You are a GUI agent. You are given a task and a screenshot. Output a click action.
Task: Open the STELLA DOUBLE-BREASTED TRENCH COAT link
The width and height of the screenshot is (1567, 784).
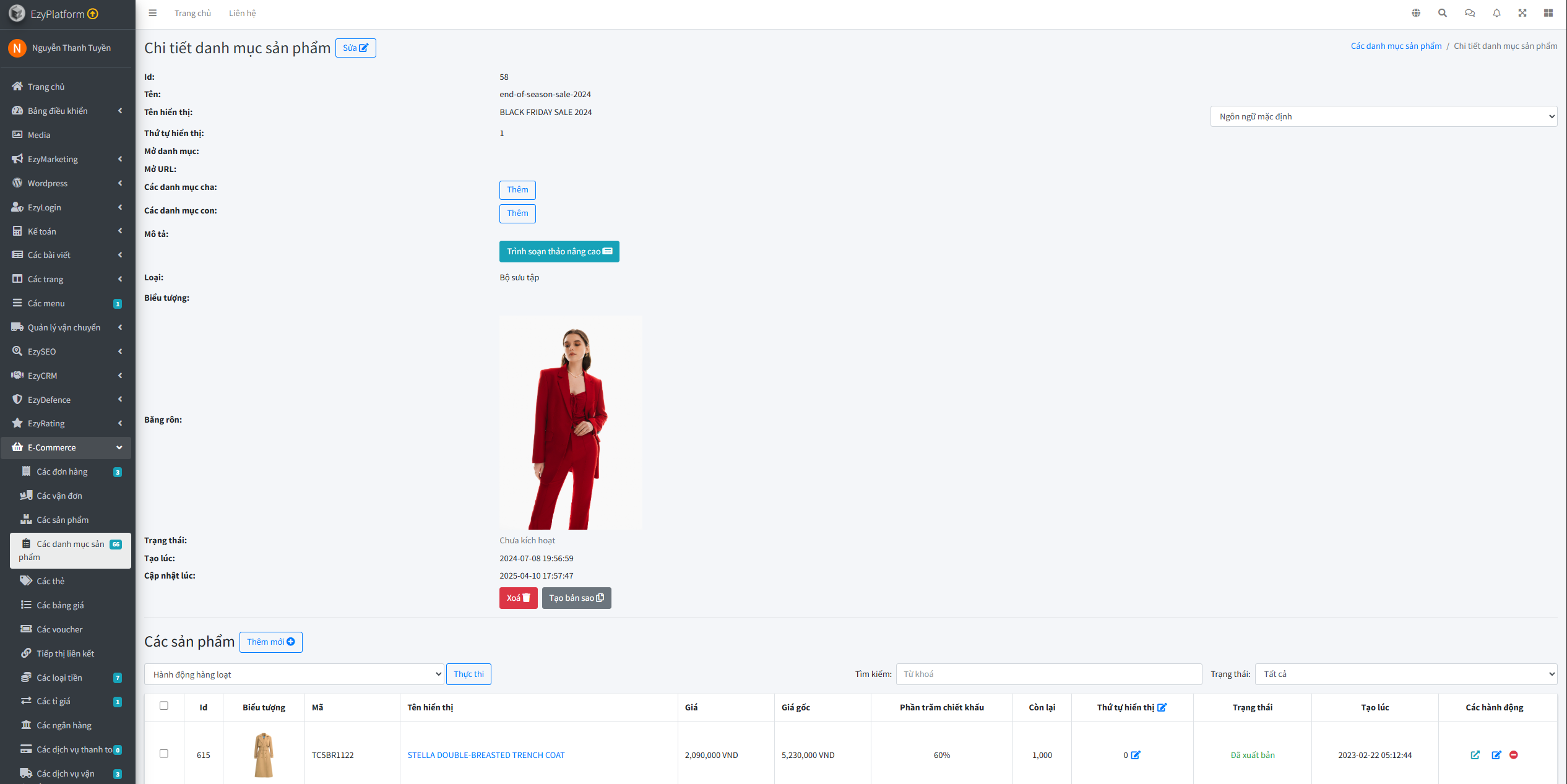[486, 755]
